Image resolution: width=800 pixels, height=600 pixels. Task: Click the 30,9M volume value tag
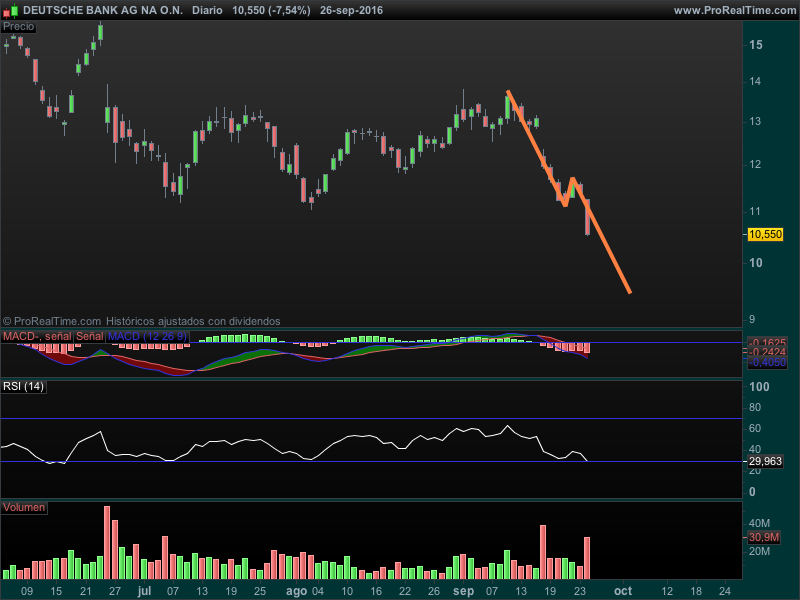(764, 537)
